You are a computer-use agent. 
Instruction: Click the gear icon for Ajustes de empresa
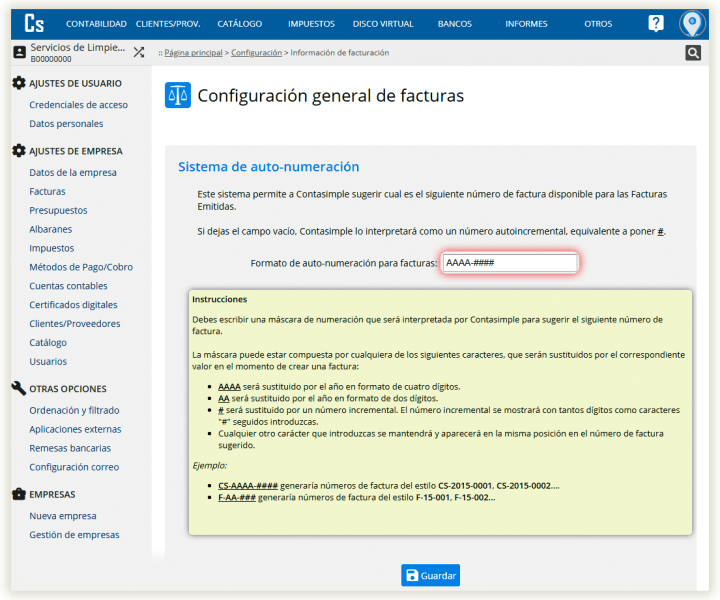click(x=19, y=151)
